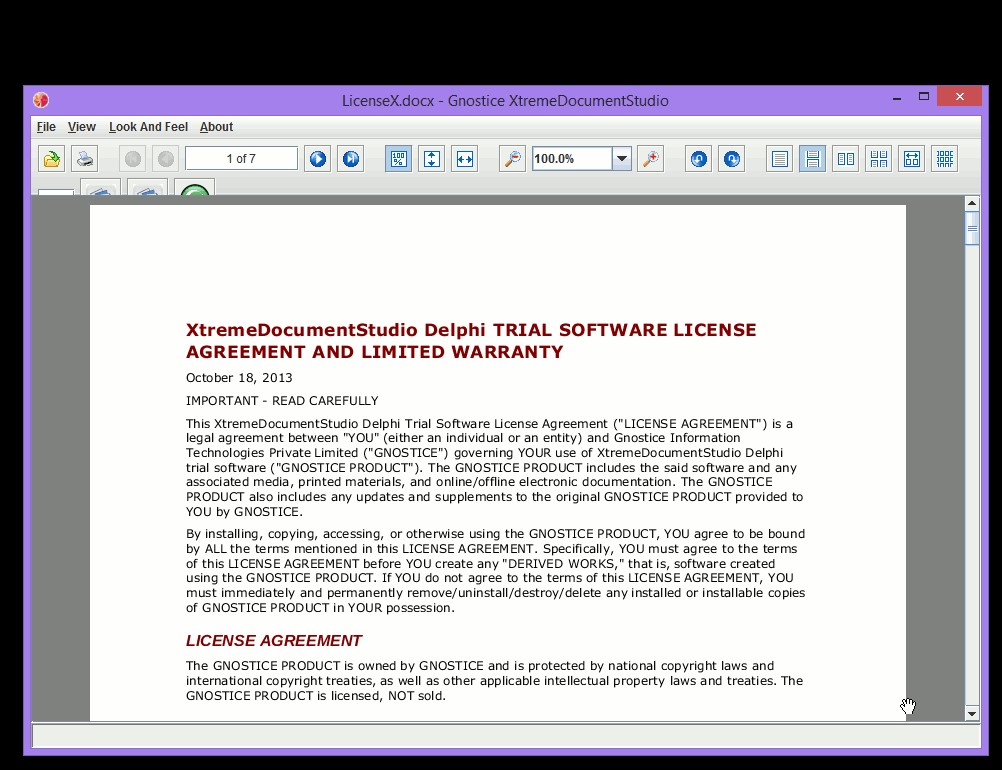Open the Look And Feel menu
The image size is (1002, 770).
[x=148, y=127]
